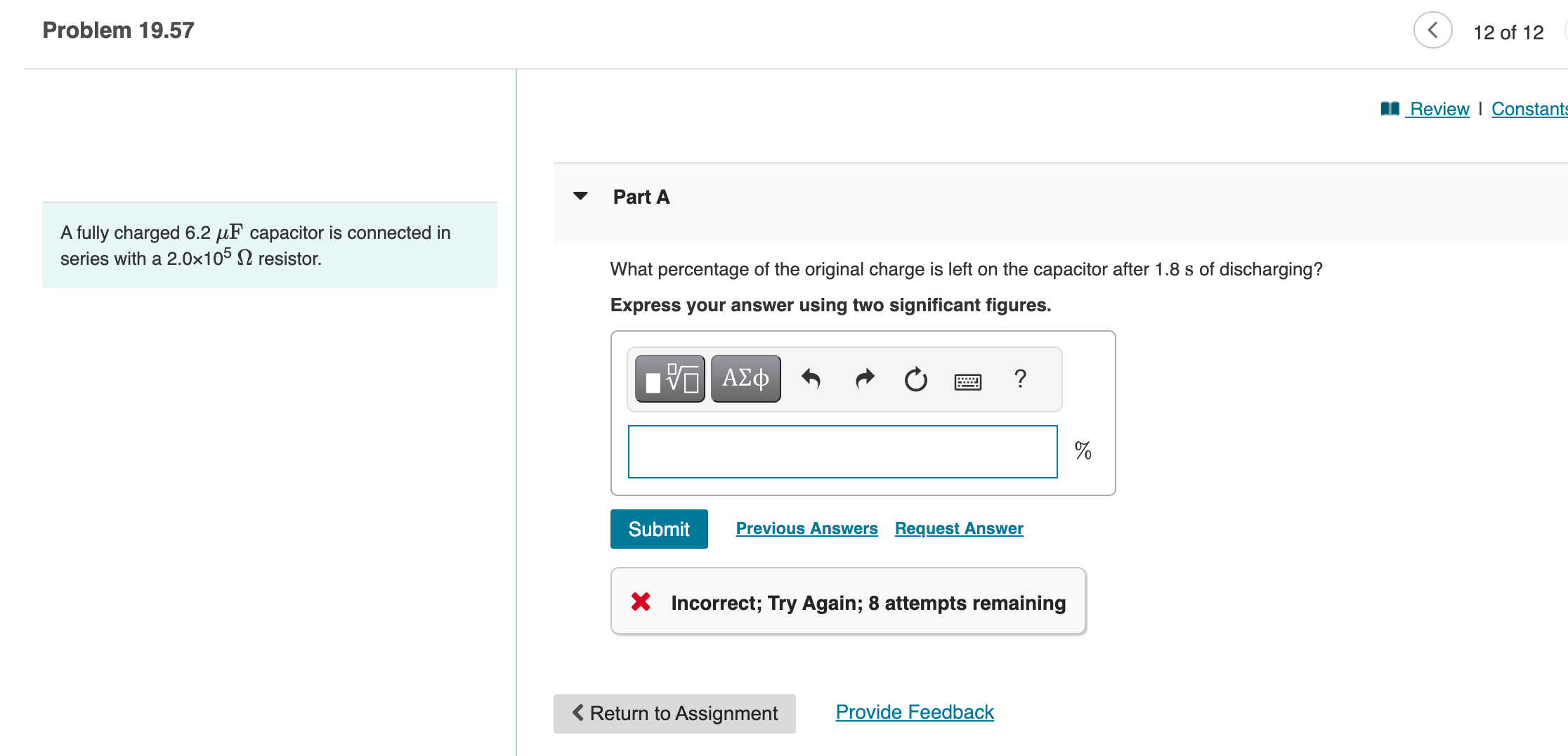This screenshot has width=1568, height=756.
Task: Go to the previous problem arrow
Action: pyautogui.click(x=1432, y=30)
